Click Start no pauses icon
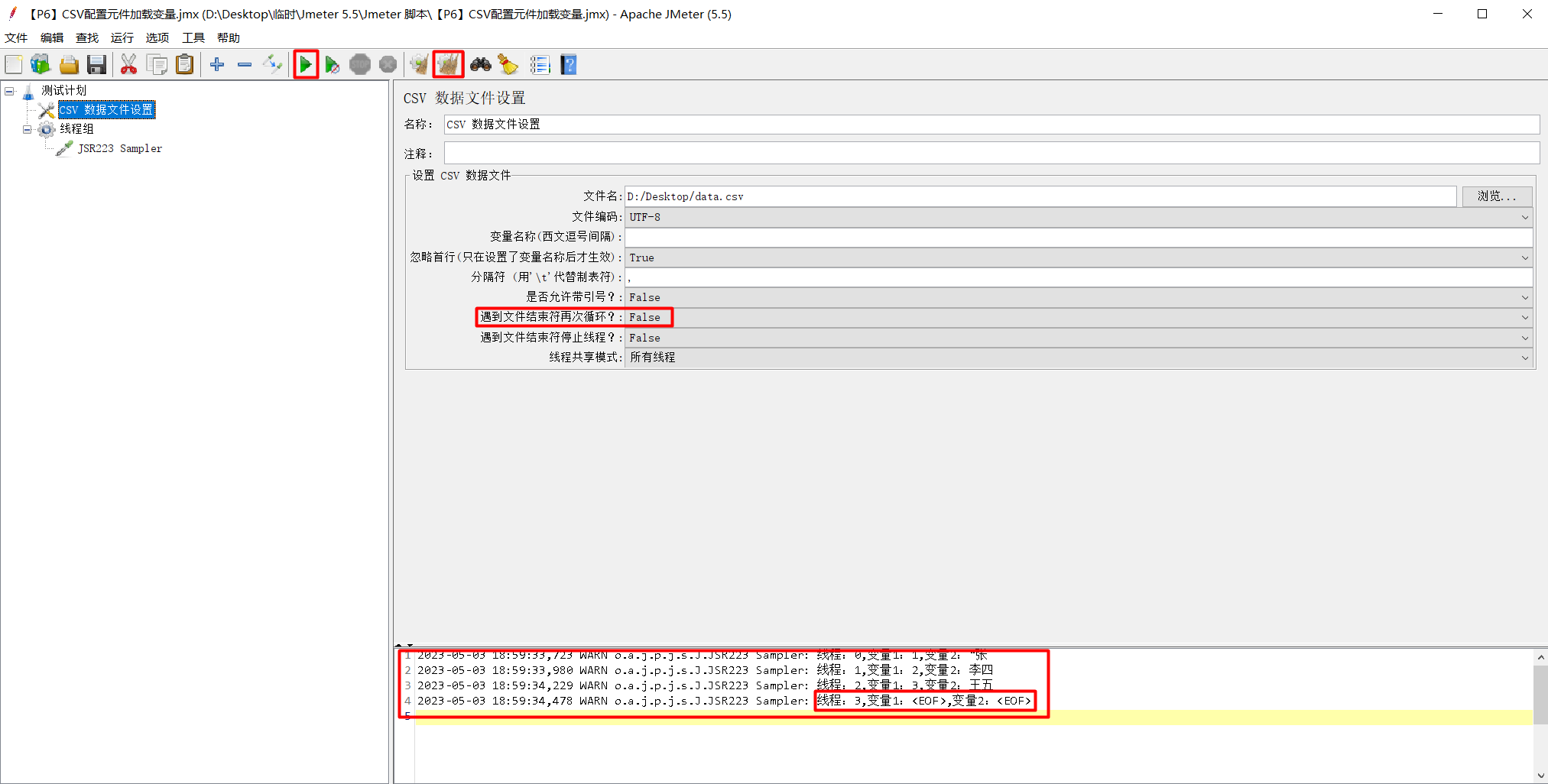The height and width of the screenshot is (784, 1548). click(333, 65)
